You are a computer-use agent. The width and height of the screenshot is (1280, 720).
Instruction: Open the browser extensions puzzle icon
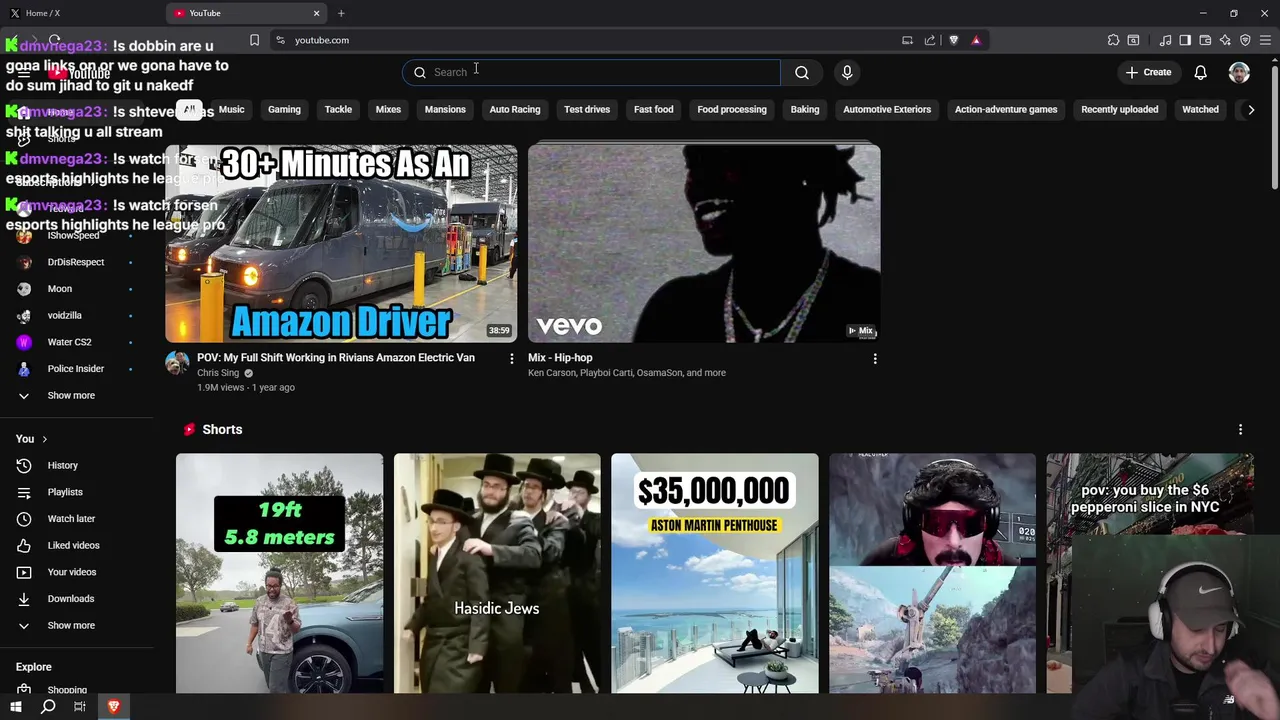click(1113, 40)
